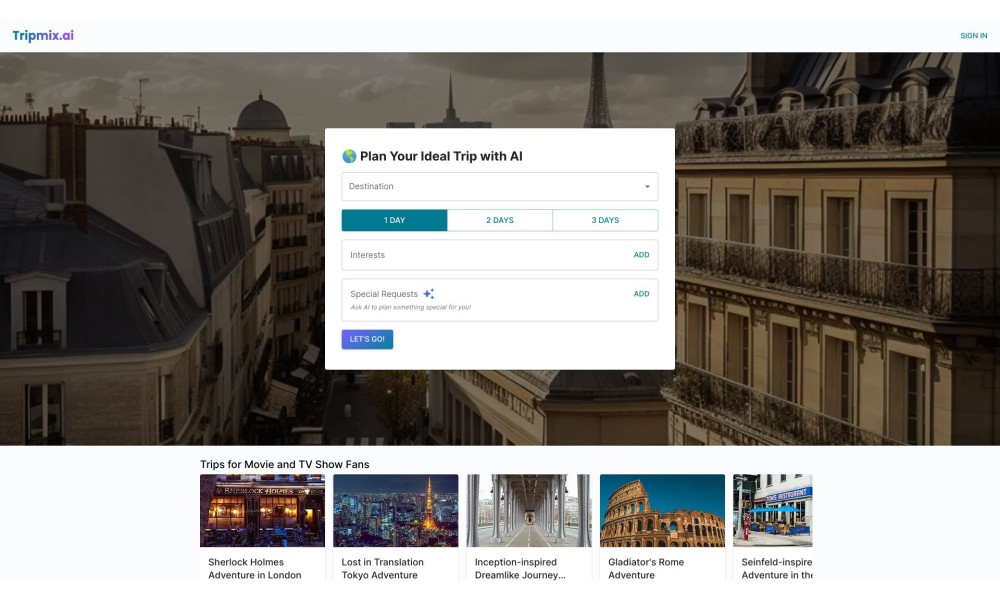Click ADD next to Special Requests
Viewport: 1000px width, 600px height.
click(641, 294)
